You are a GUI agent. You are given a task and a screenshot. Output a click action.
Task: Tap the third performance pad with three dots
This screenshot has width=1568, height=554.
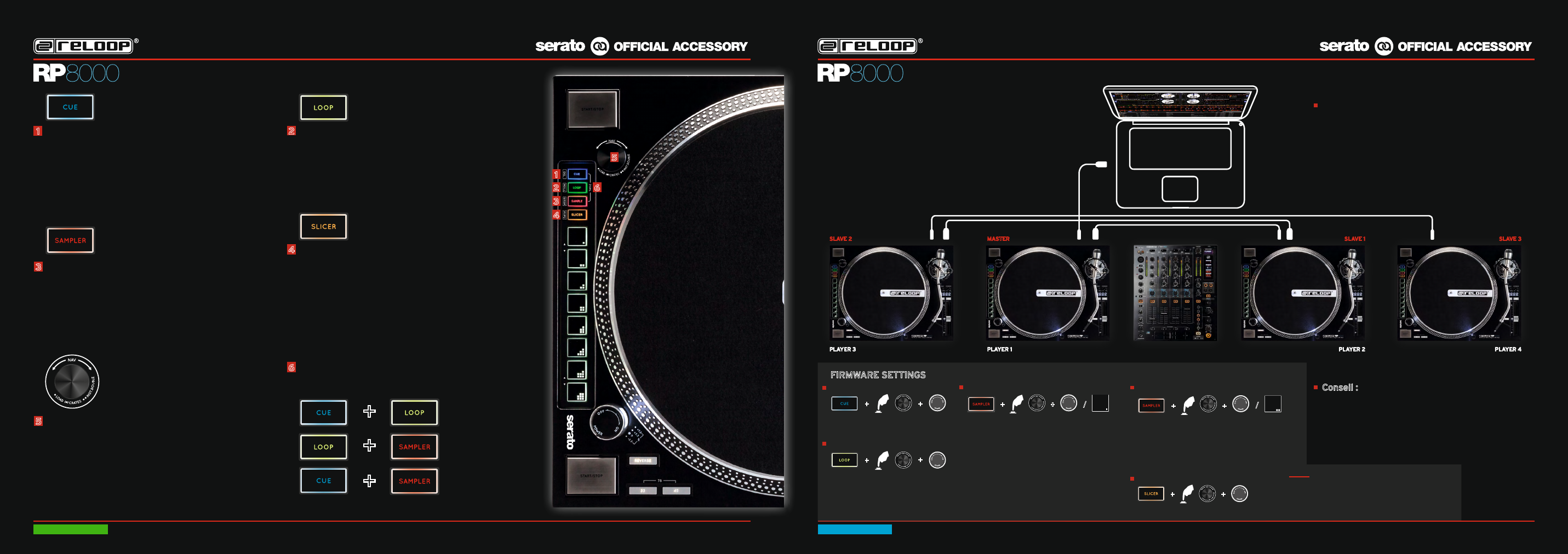(x=576, y=280)
